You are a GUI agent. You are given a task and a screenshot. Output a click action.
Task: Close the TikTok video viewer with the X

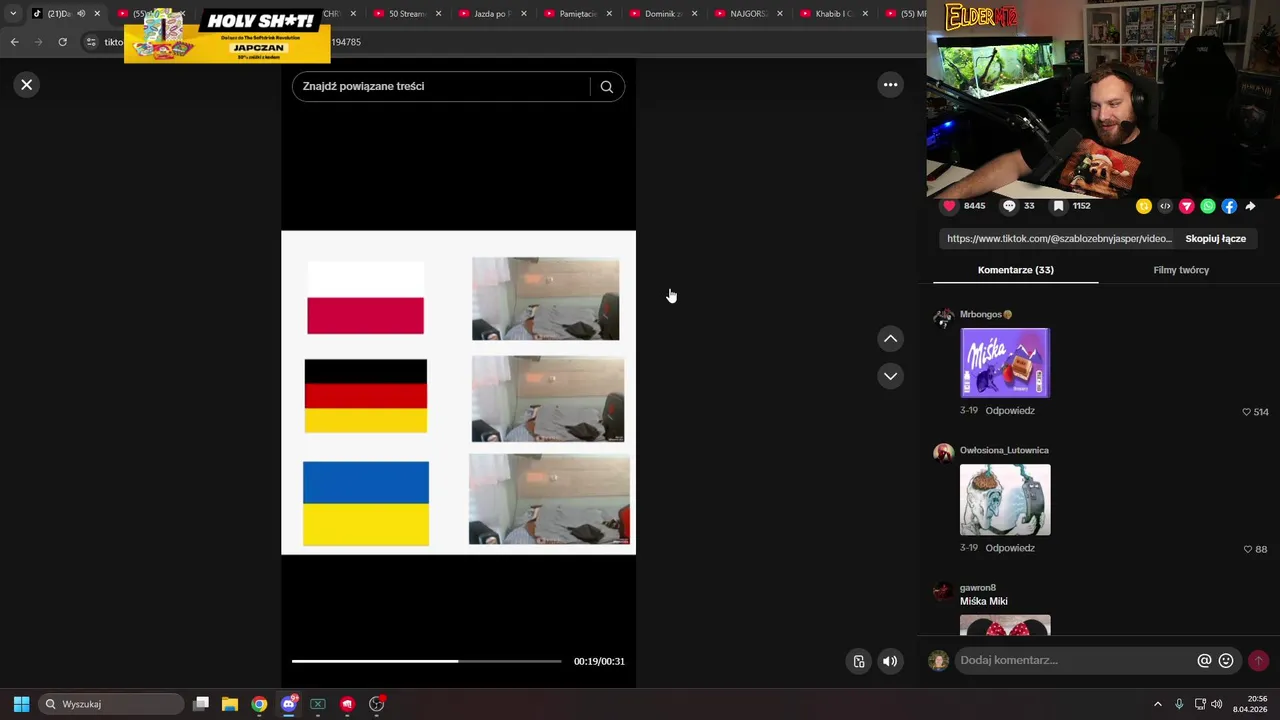point(27,85)
